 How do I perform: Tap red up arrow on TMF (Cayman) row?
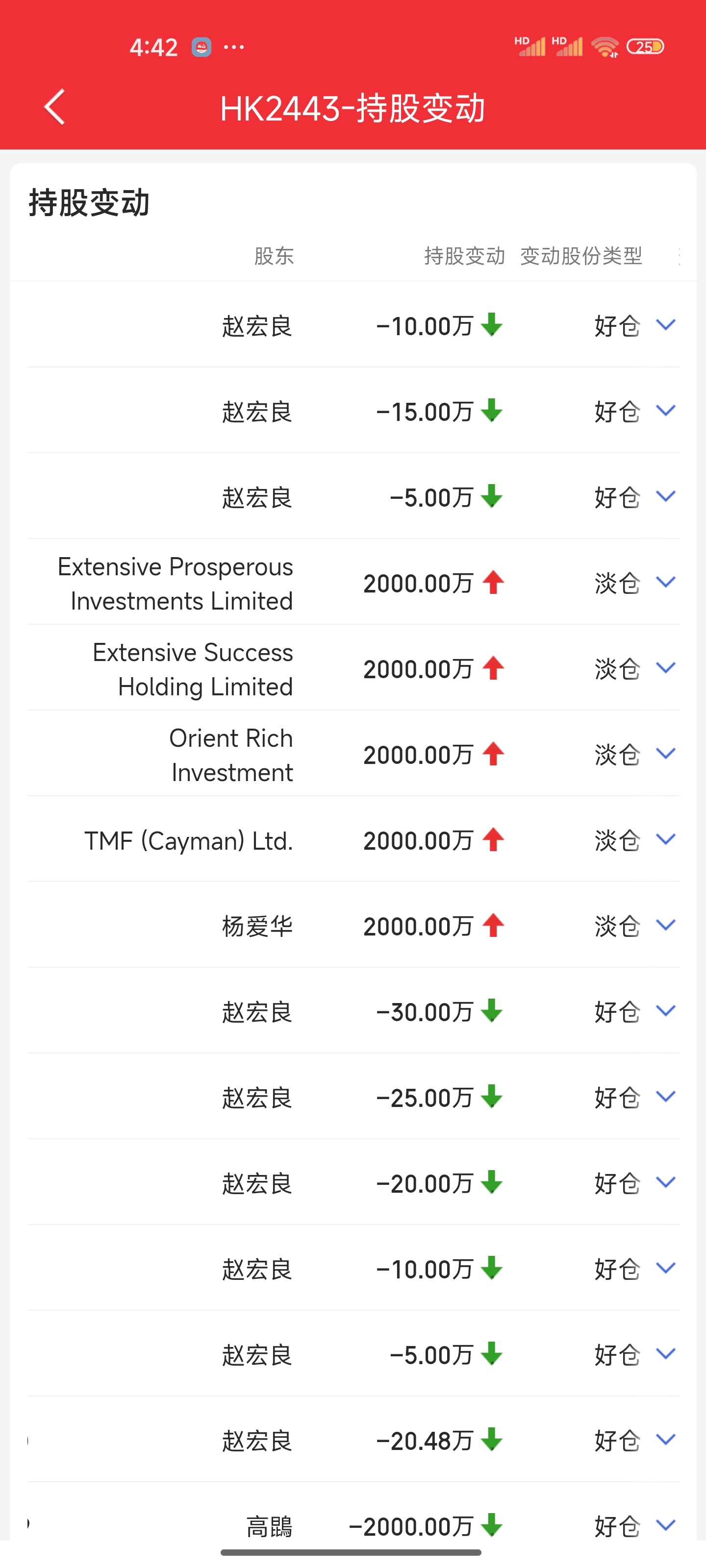[x=493, y=840]
